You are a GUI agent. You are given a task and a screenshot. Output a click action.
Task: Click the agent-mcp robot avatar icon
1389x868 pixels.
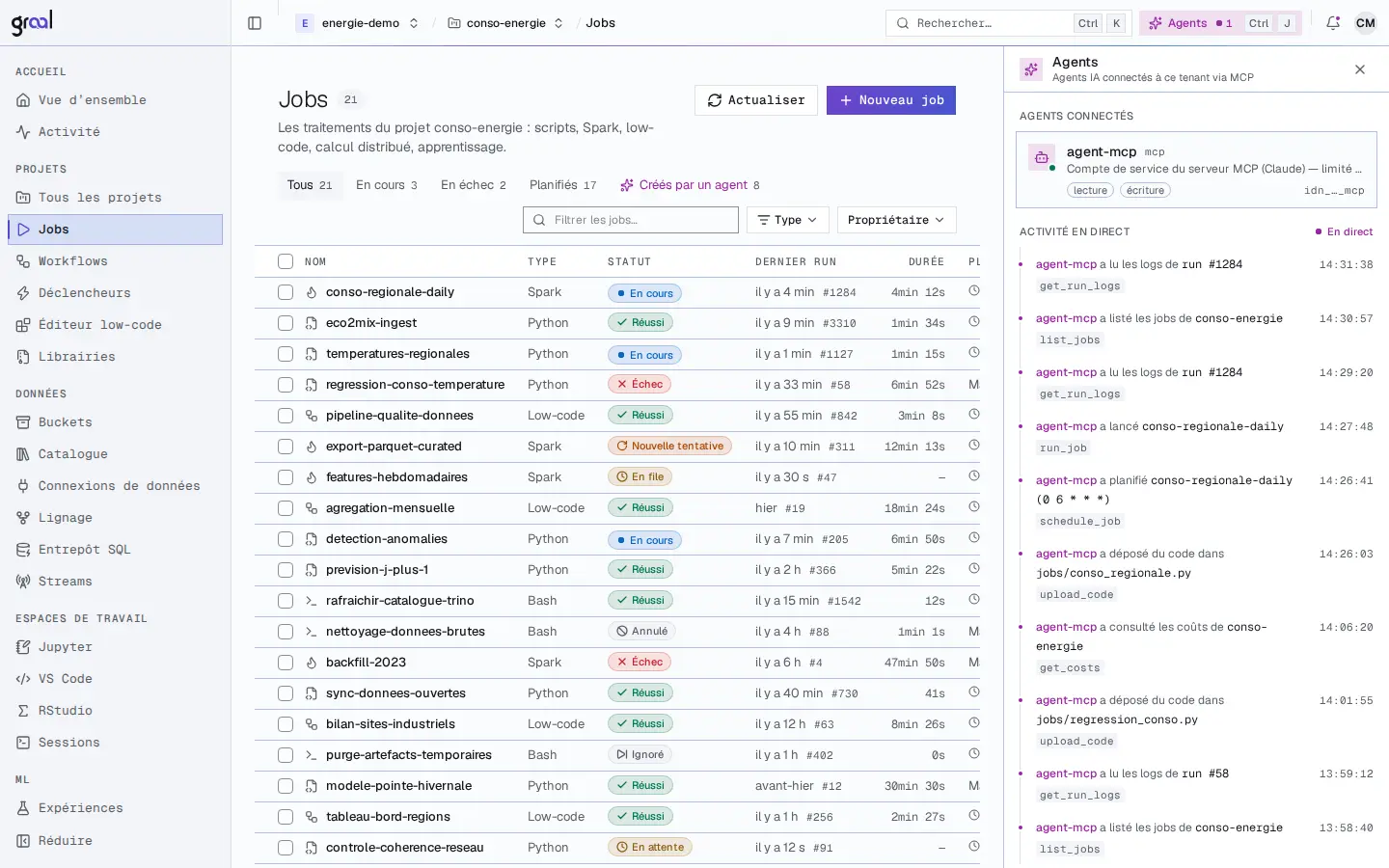pos(1042,157)
